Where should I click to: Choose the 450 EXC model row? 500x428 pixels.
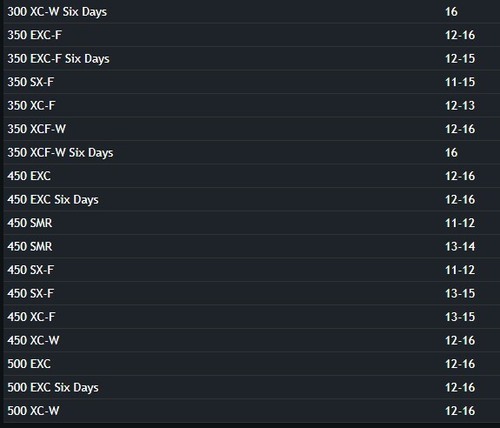[252, 176]
